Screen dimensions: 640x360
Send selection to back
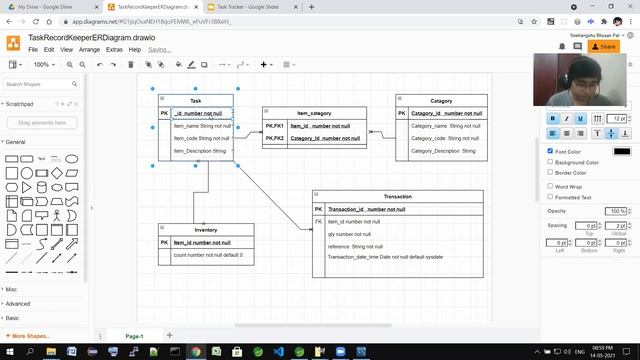click(x=161, y=64)
